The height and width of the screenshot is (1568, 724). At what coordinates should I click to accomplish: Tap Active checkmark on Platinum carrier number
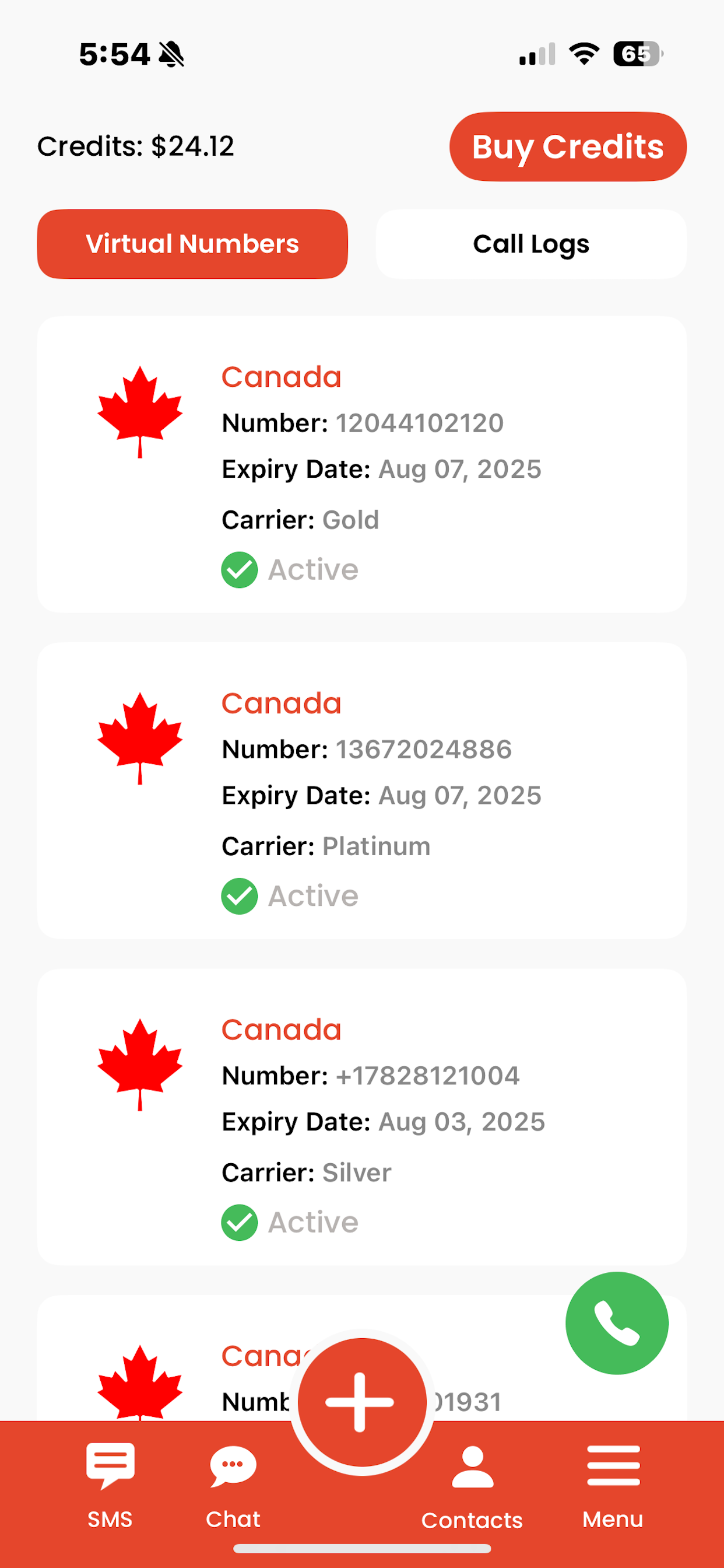pyautogui.click(x=239, y=896)
